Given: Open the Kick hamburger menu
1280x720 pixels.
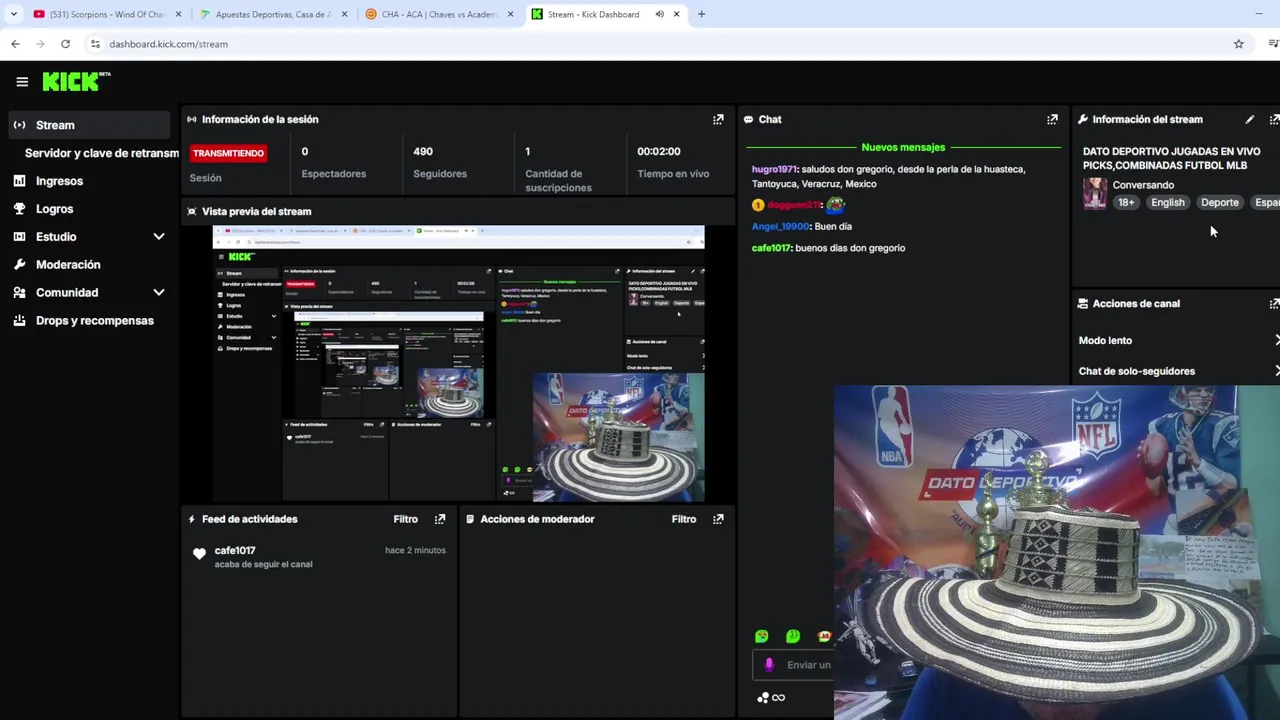Looking at the screenshot, I should point(22,82).
